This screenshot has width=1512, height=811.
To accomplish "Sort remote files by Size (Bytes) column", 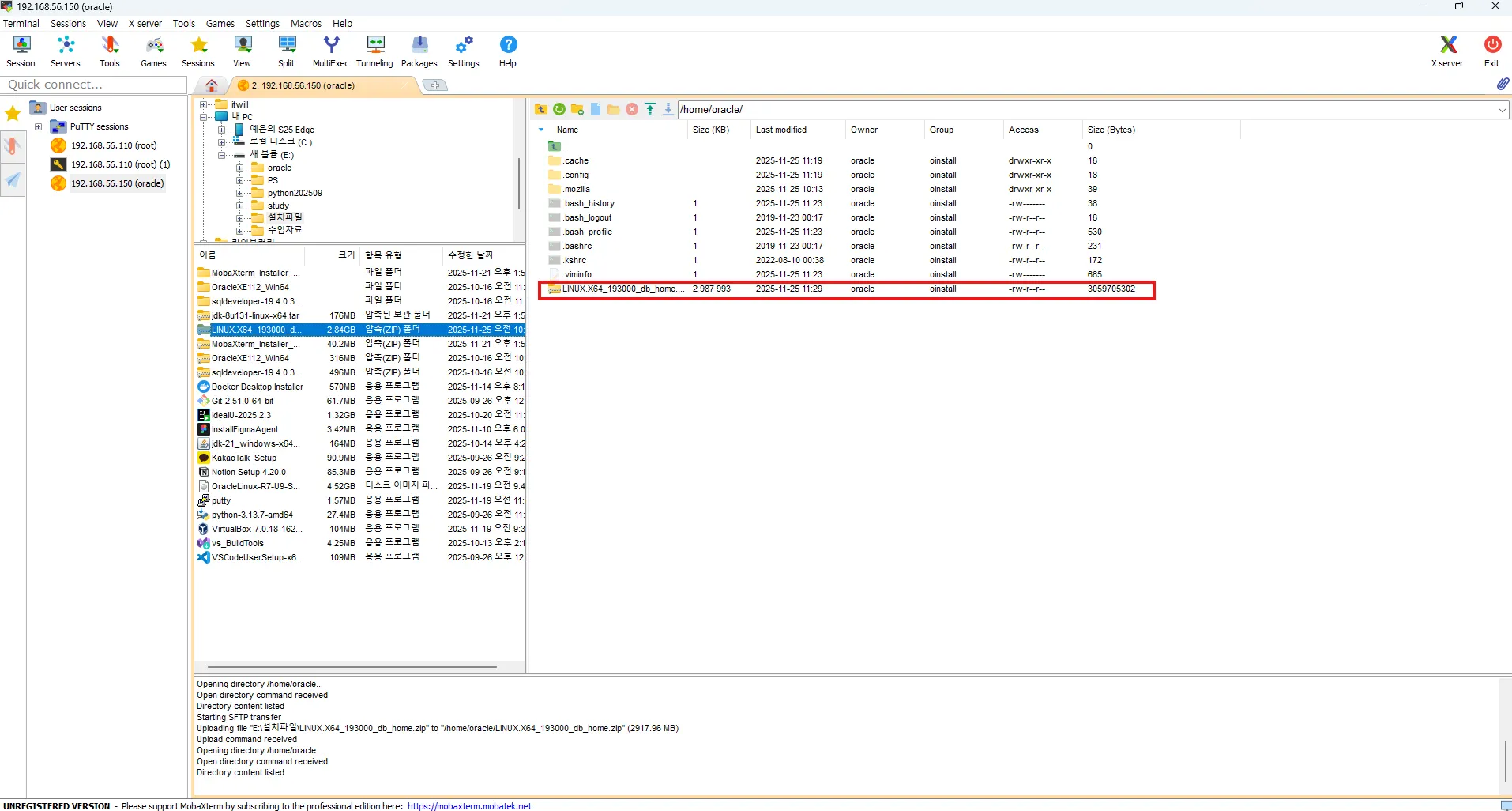I will coord(1111,130).
